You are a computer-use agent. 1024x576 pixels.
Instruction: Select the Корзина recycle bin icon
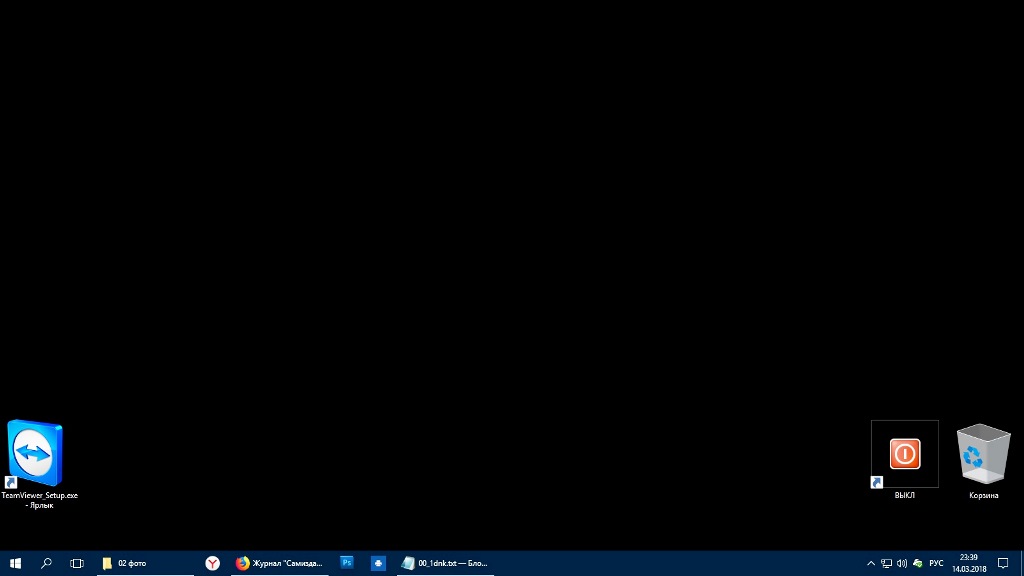983,456
